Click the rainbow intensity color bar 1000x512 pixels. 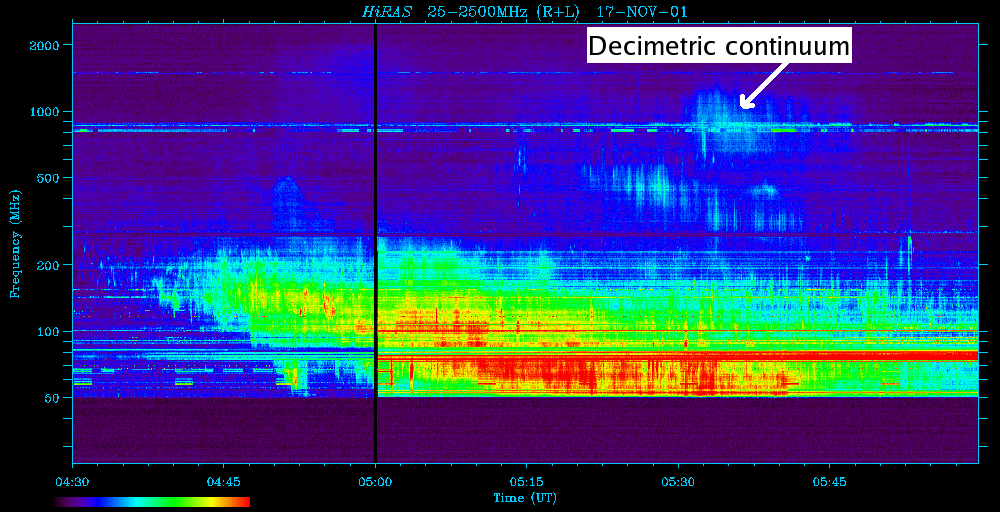tap(152, 502)
